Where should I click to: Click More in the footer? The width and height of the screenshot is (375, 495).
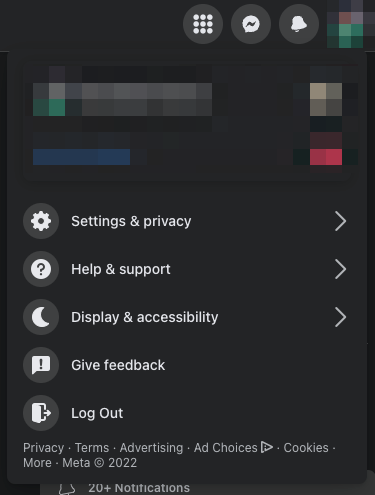37,463
